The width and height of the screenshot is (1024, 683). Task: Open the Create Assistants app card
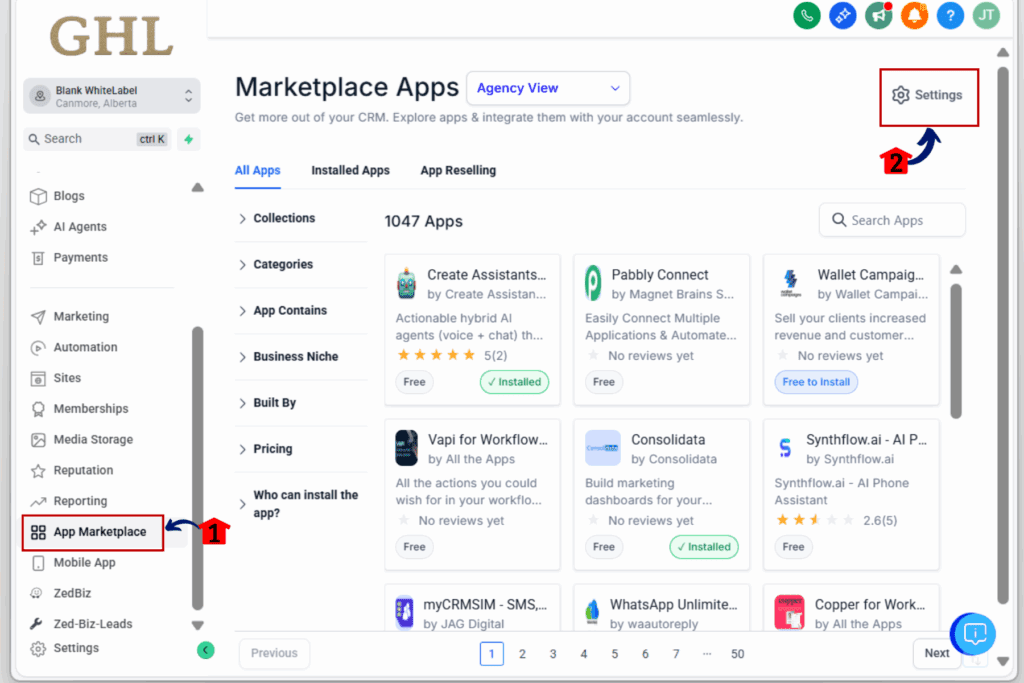click(472, 330)
